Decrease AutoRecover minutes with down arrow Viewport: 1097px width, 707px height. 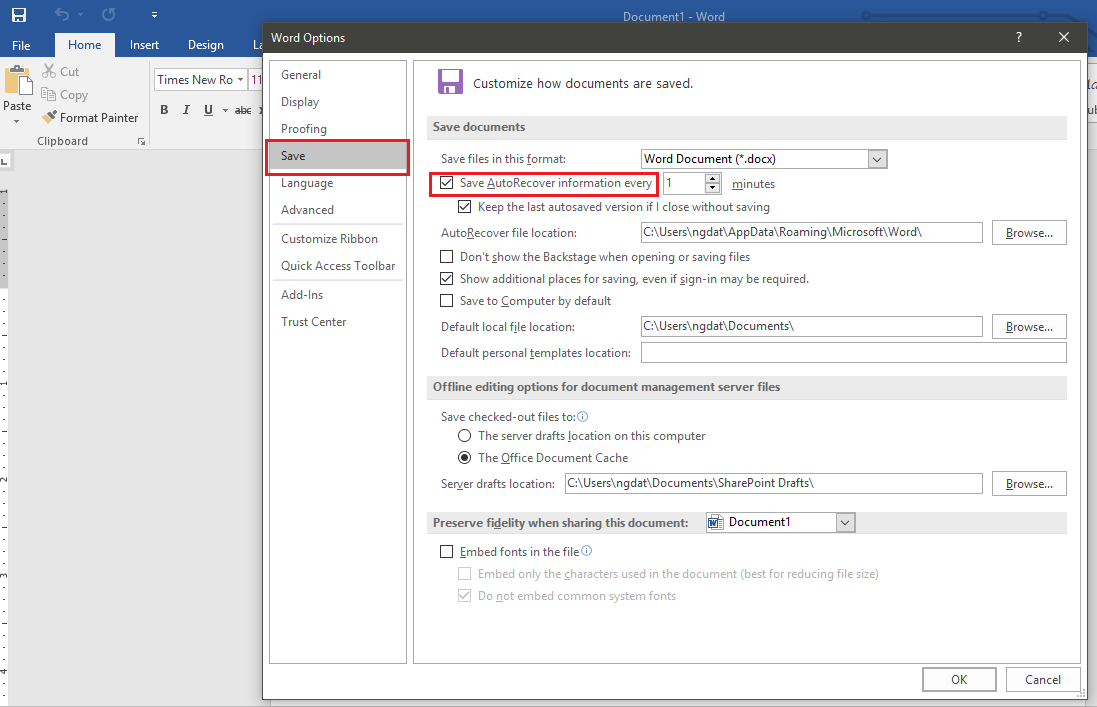[x=712, y=188]
